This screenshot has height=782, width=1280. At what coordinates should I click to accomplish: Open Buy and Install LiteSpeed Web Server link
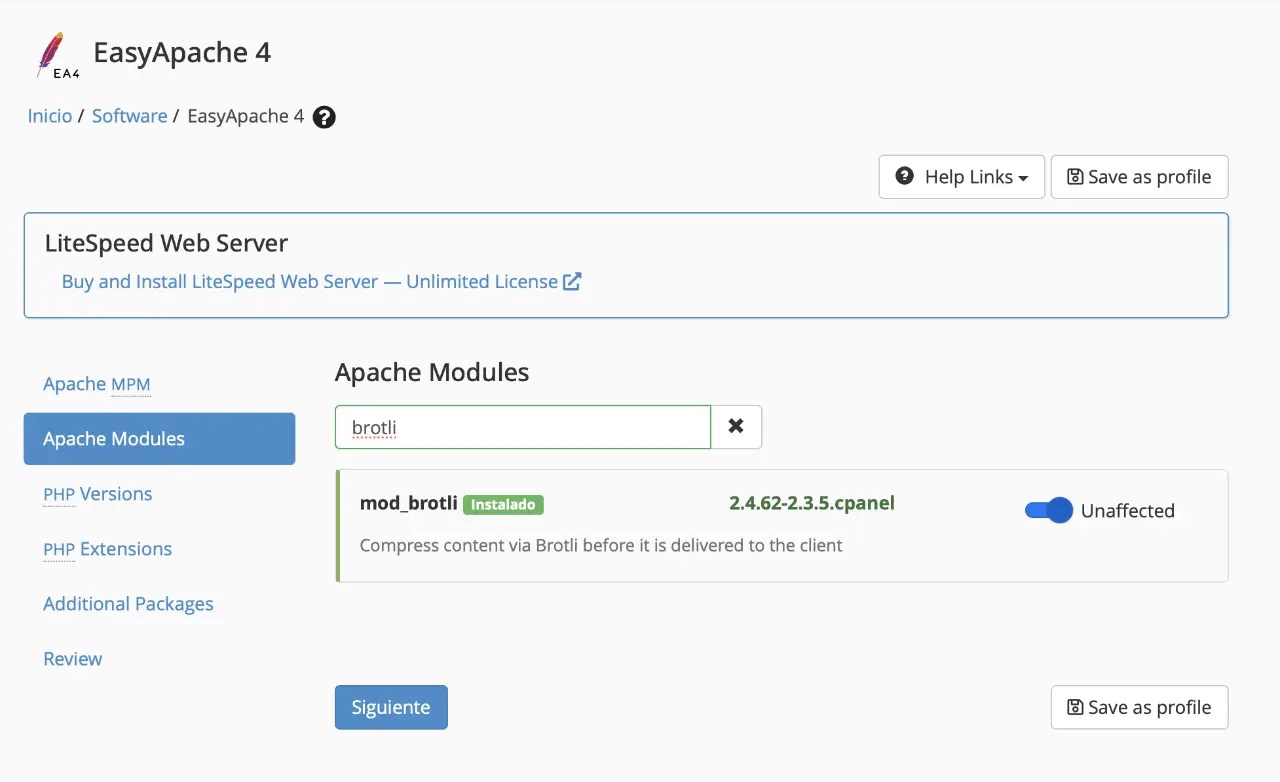coord(321,282)
